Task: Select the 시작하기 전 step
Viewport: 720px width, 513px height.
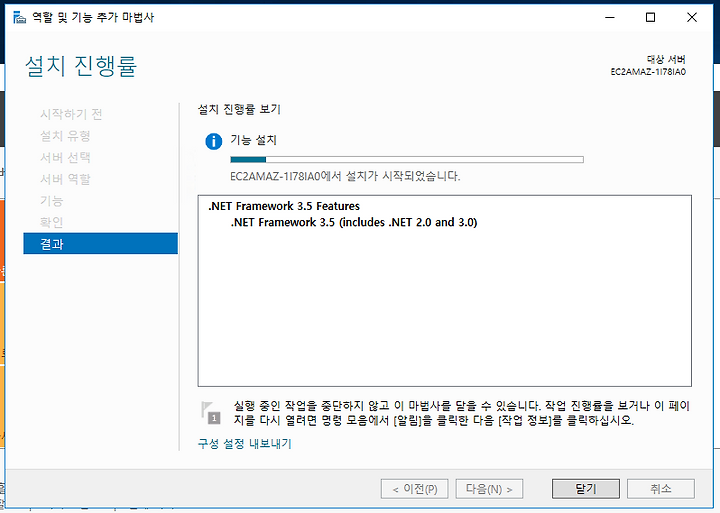Action: [71, 114]
